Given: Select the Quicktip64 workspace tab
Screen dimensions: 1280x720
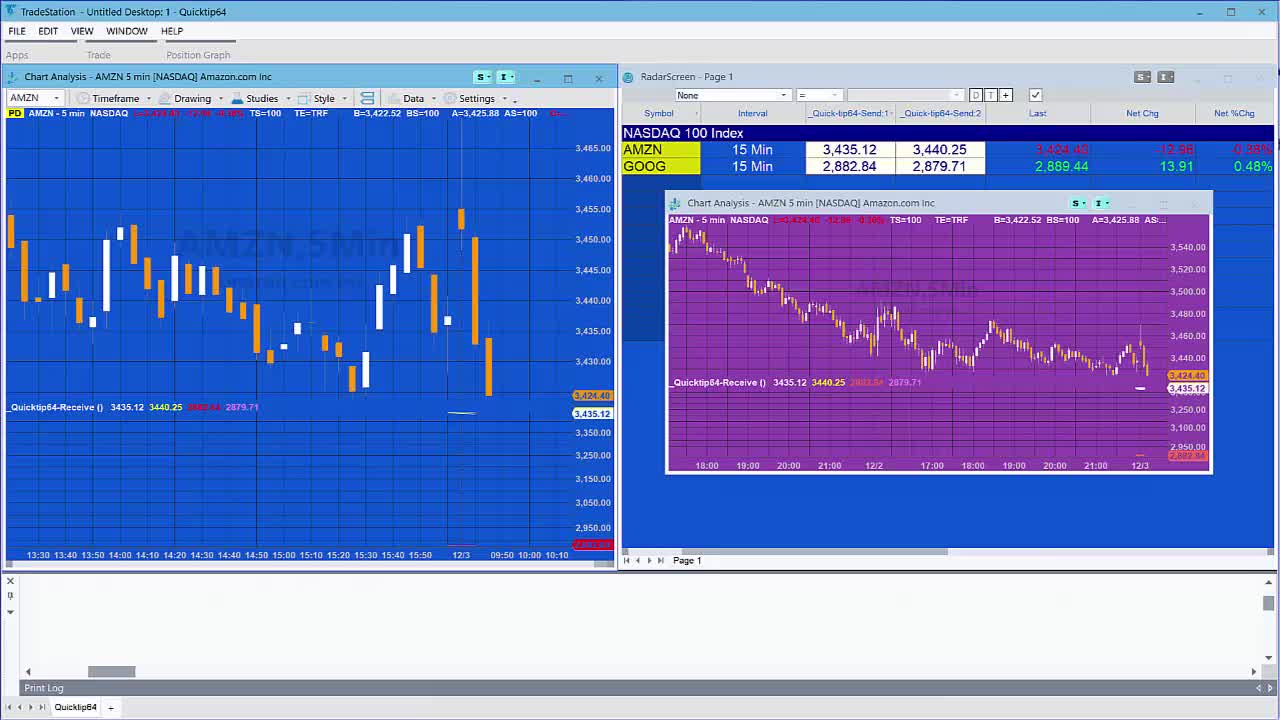Looking at the screenshot, I should [x=75, y=707].
